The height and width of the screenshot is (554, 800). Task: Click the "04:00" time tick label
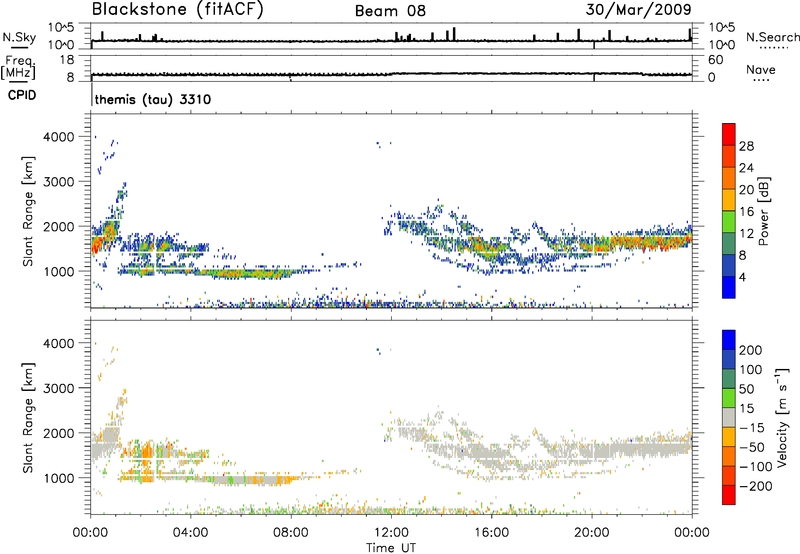190,533
